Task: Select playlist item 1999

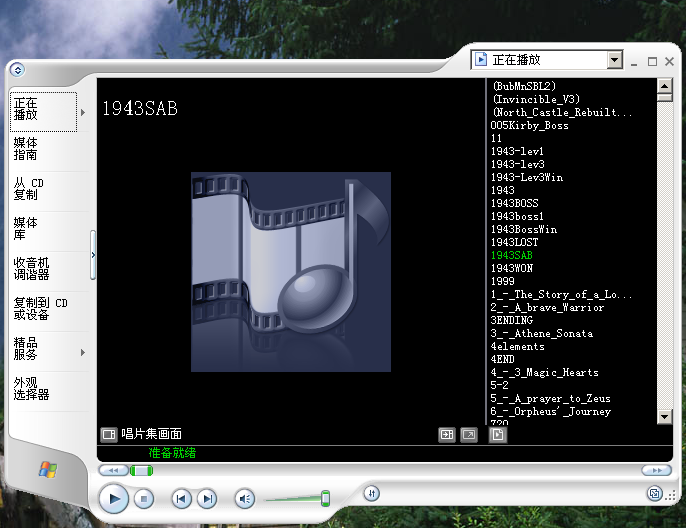Action: point(502,281)
